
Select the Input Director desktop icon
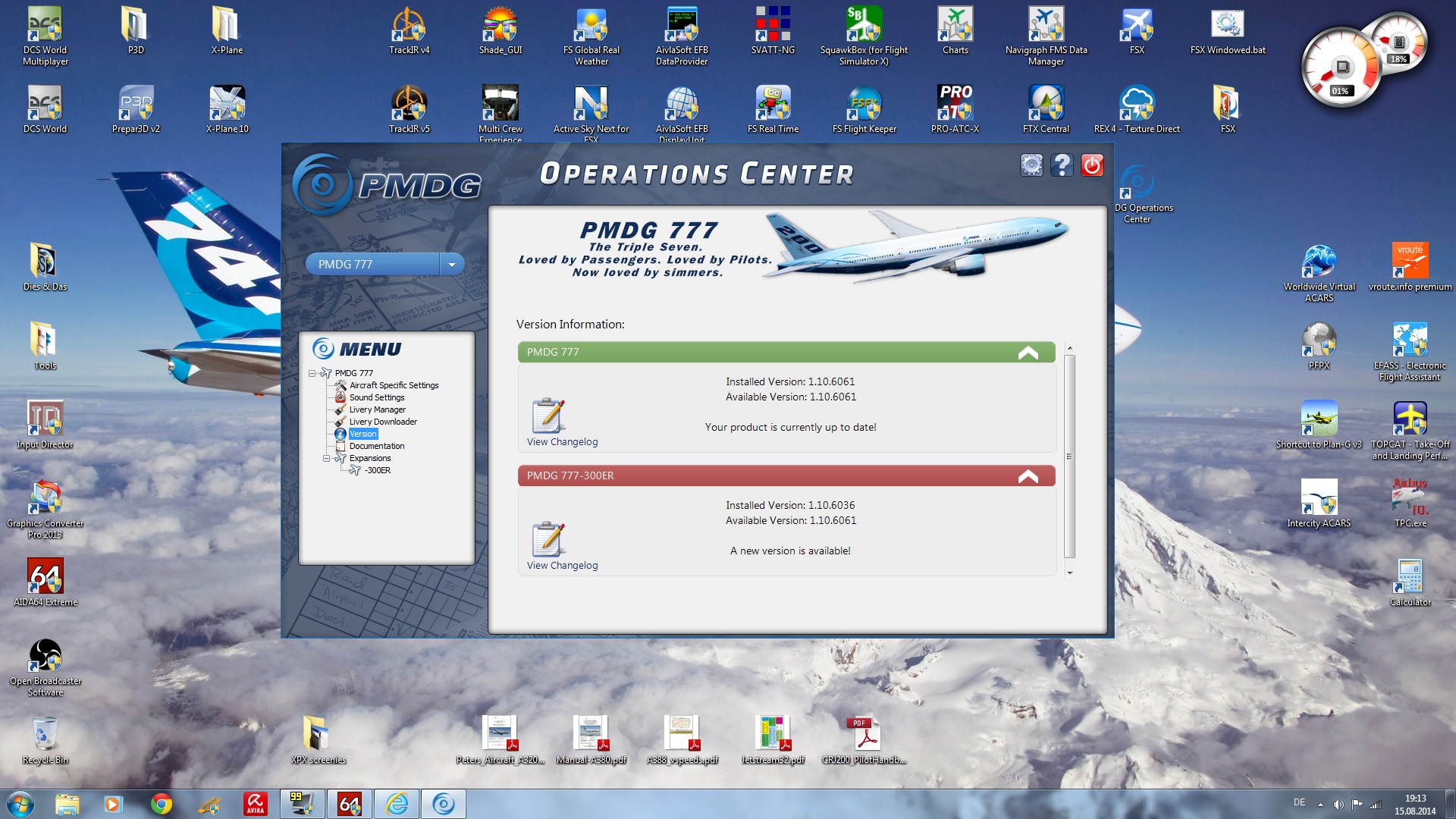click(x=45, y=425)
